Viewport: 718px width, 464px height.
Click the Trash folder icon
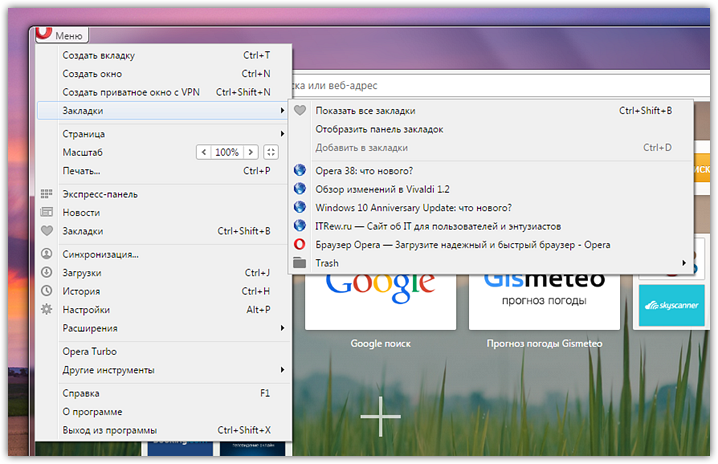coord(299,263)
